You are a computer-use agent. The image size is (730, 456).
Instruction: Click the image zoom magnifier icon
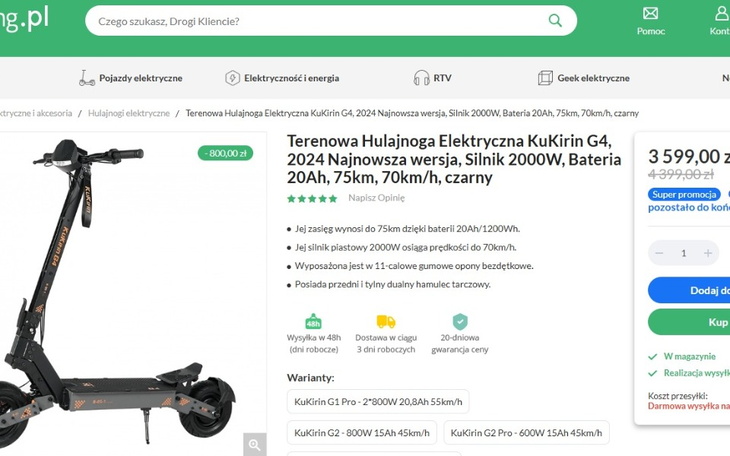coord(255,444)
